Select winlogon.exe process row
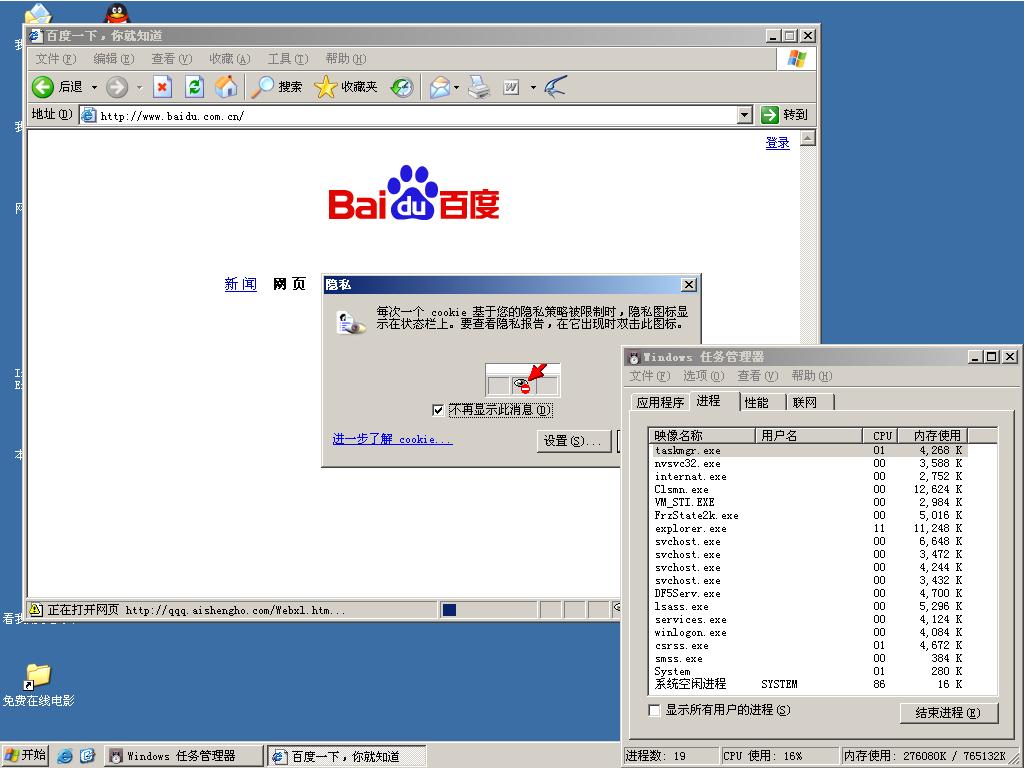Viewport: 1024px width, 768px height. [x=808, y=632]
